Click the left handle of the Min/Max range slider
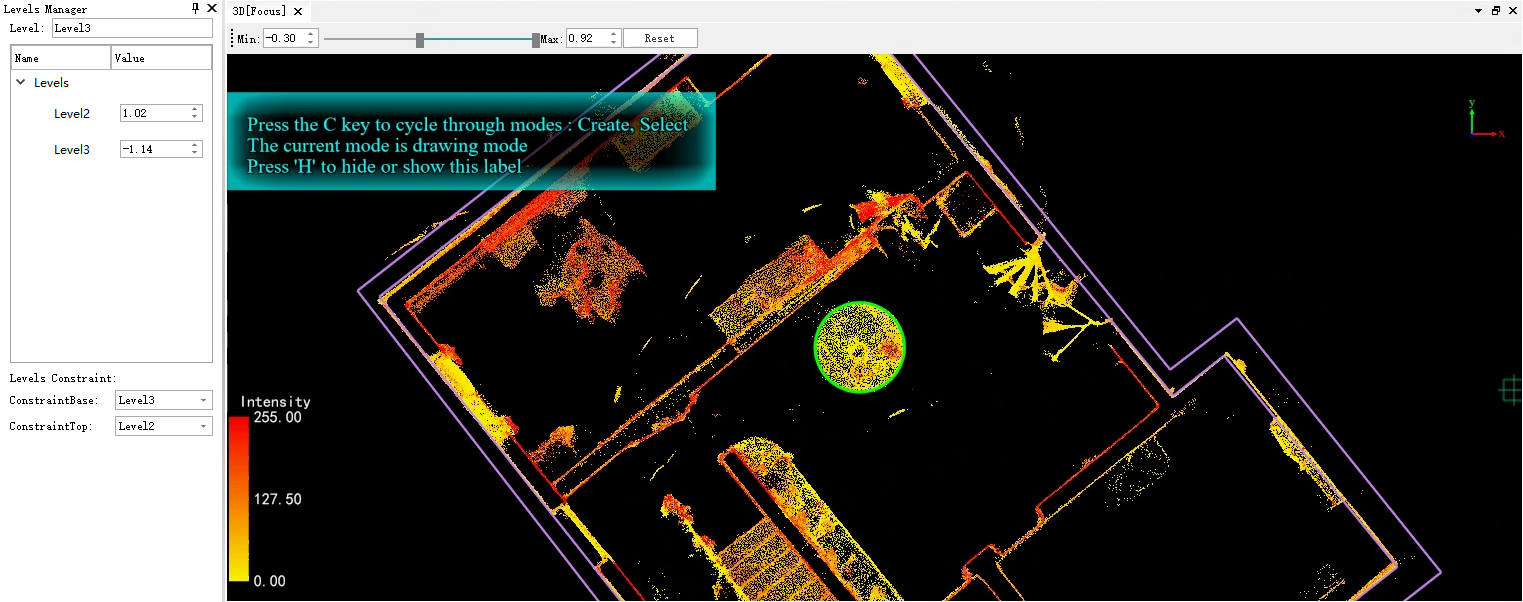This screenshot has width=1523, height=602. [x=420, y=40]
